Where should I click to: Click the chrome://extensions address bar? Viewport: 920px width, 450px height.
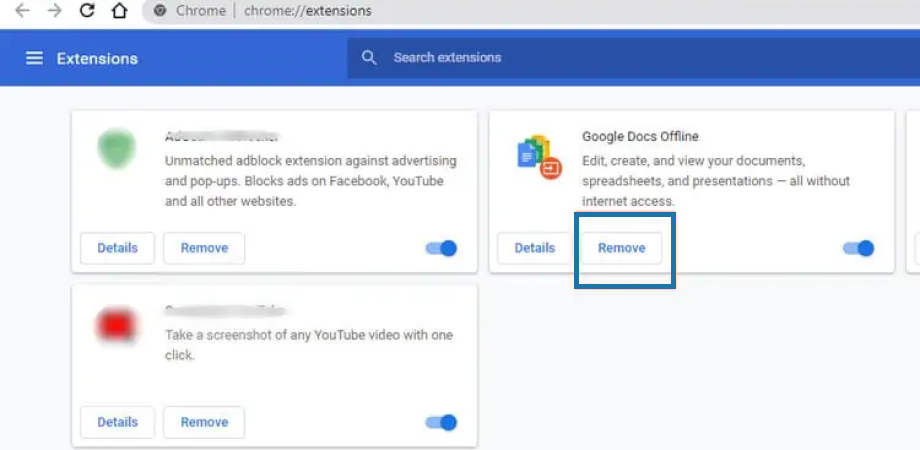coord(531,11)
